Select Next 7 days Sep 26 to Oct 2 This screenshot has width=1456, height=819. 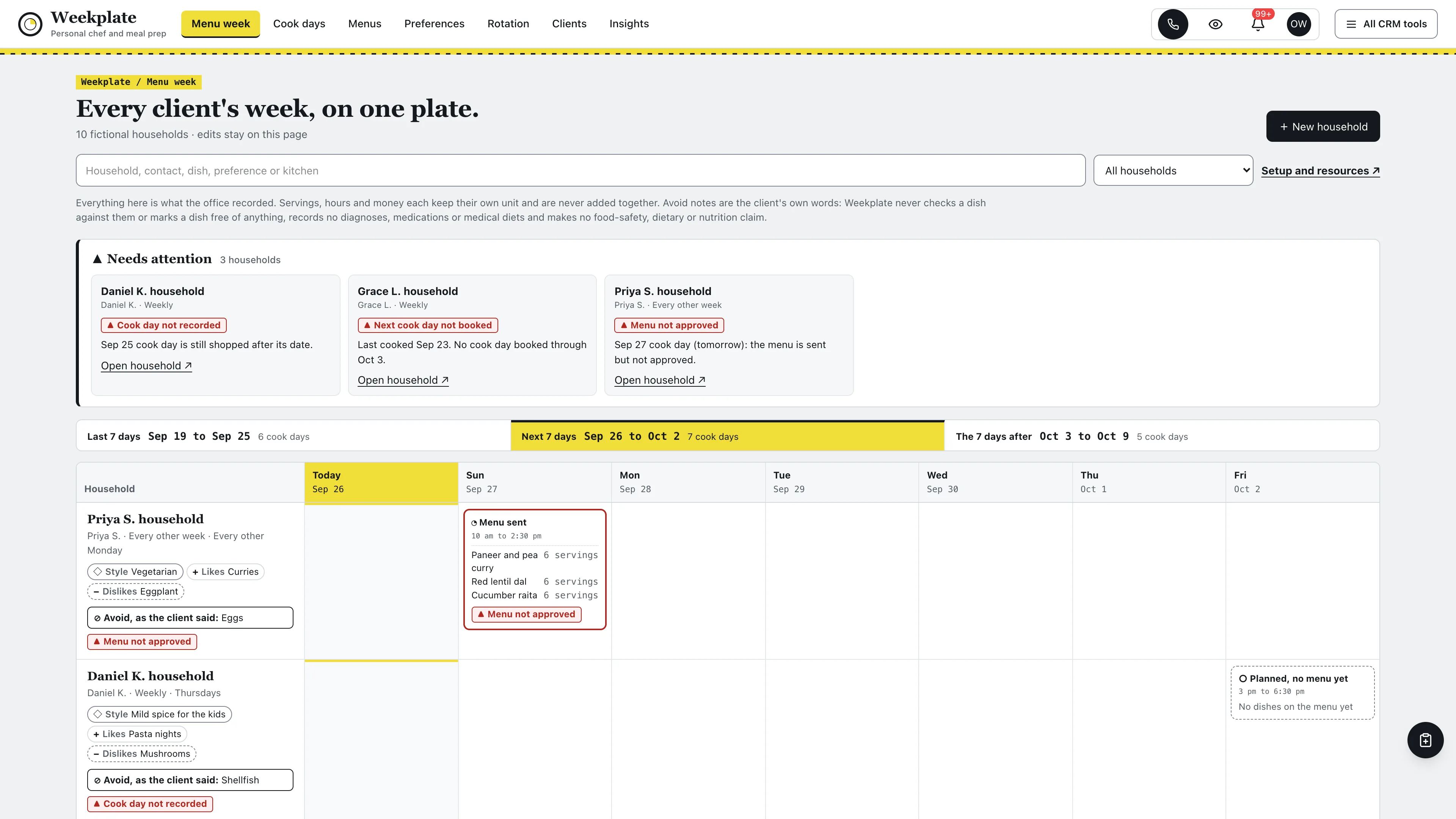728,436
